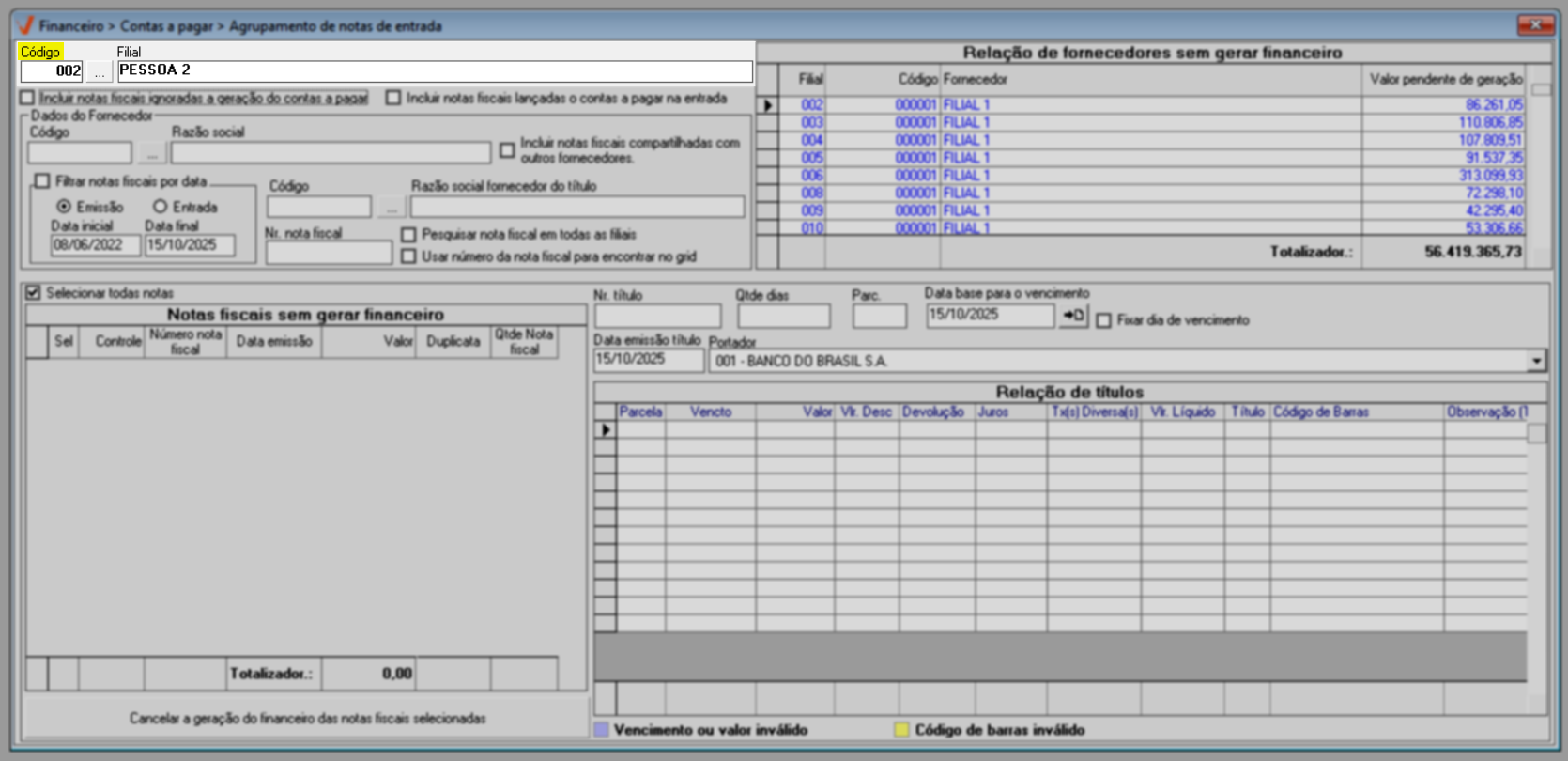Select the 'Entrada' radio button
This screenshot has width=1568, height=761.
point(161,207)
